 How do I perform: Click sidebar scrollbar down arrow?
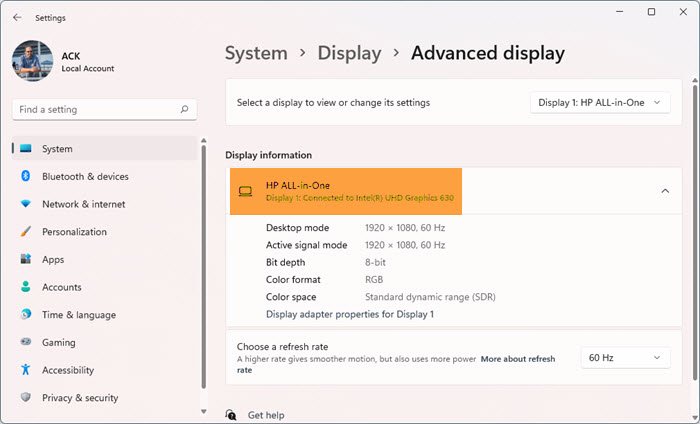pyautogui.click(x=204, y=412)
